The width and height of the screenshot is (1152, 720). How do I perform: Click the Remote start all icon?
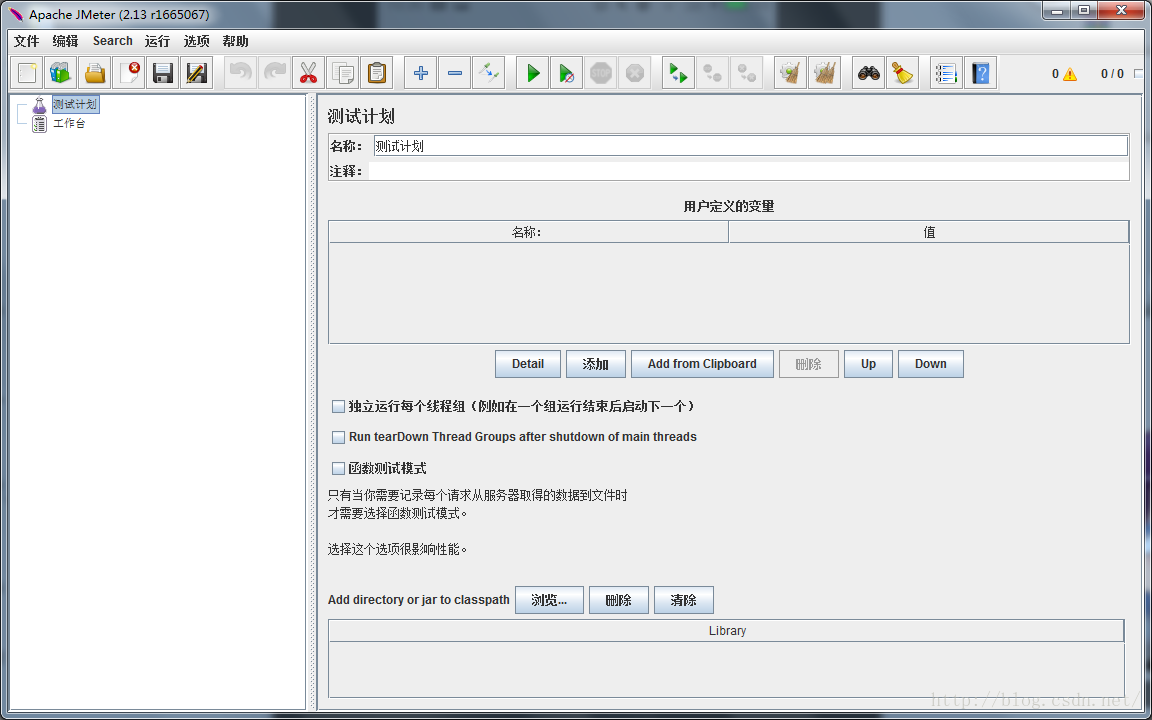click(x=678, y=73)
